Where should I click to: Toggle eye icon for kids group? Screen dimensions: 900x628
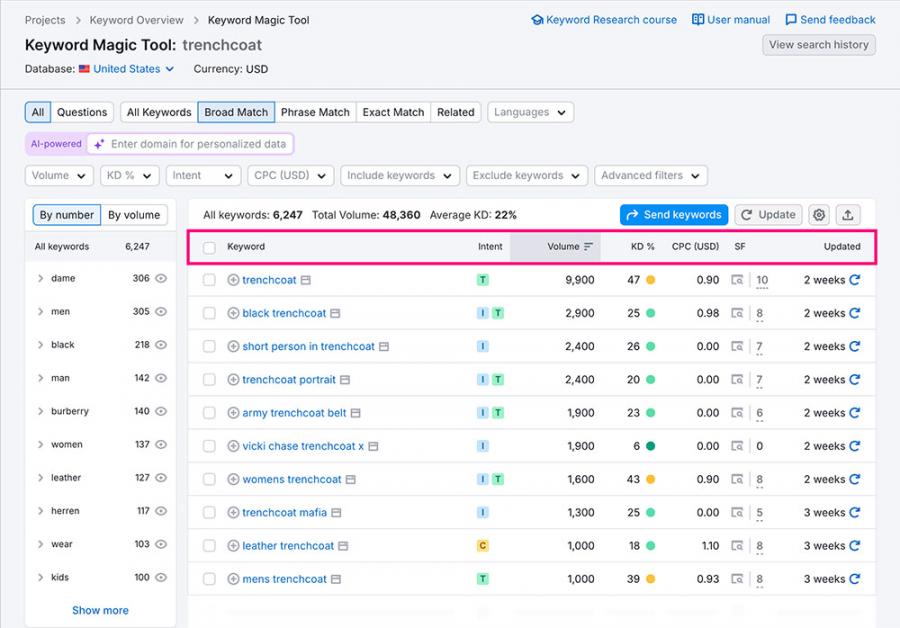pyautogui.click(x=161, y=577)
